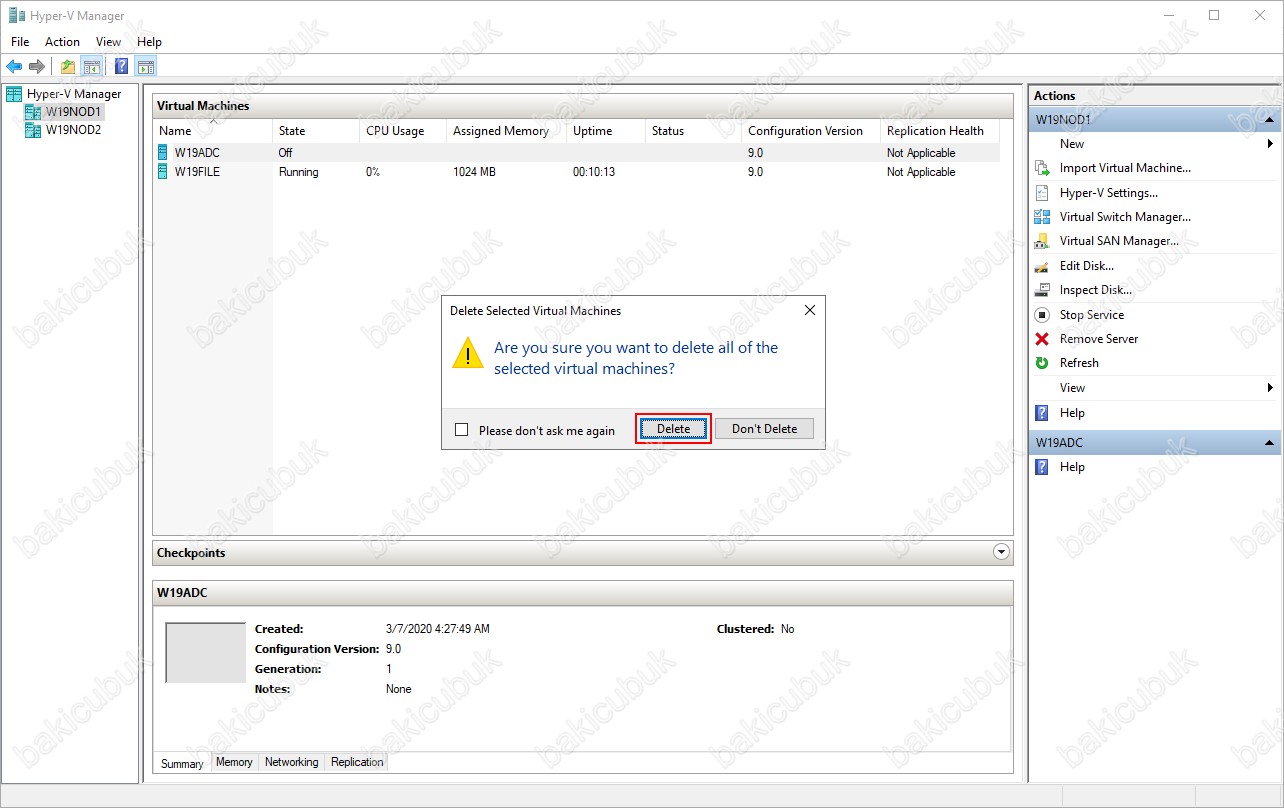Screen dimensions: 1284x808
Task: Toggle the Show/Hide Console Tree icon
Action: pyautogui.click(x=91, y=67)
